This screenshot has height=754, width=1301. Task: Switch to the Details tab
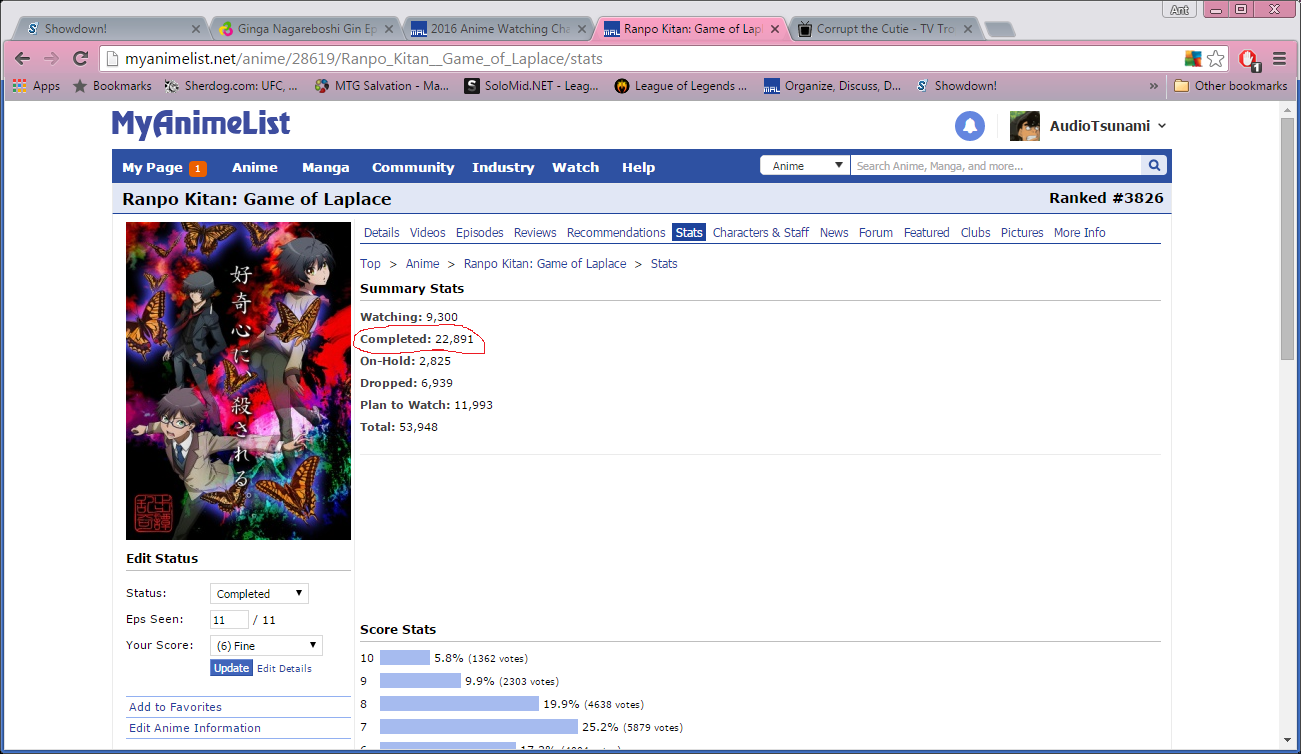[x=381, y=233]
